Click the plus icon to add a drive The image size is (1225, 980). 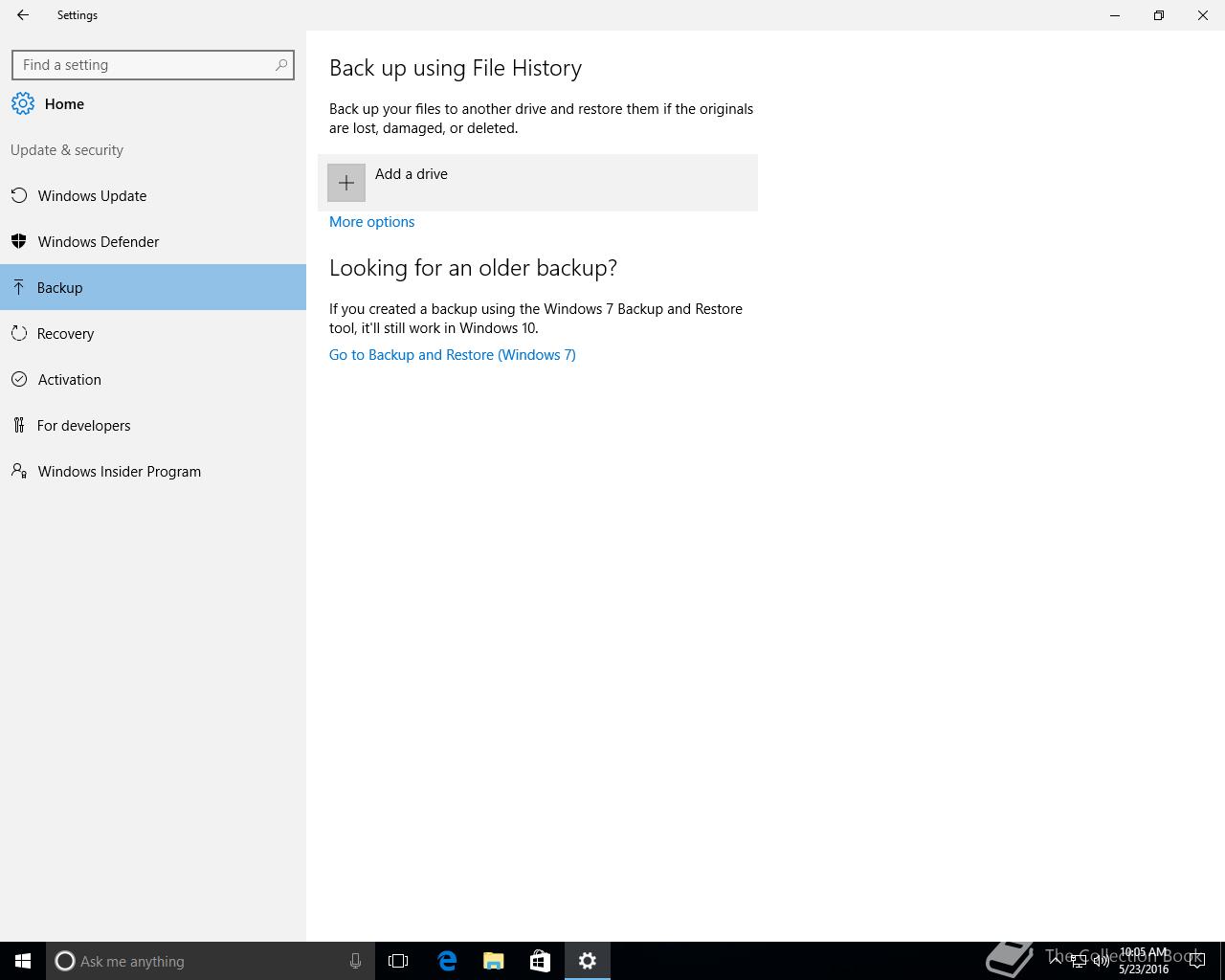pos(346,183)
